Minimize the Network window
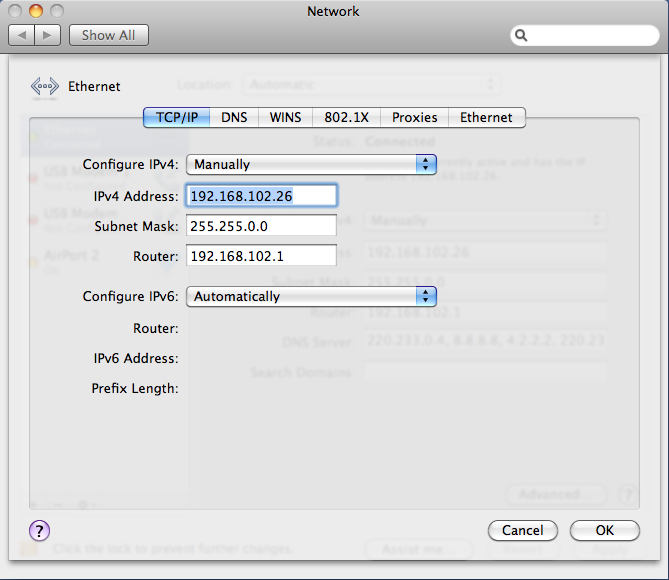This screenshot has width=669, height=580. click(36, 11)
